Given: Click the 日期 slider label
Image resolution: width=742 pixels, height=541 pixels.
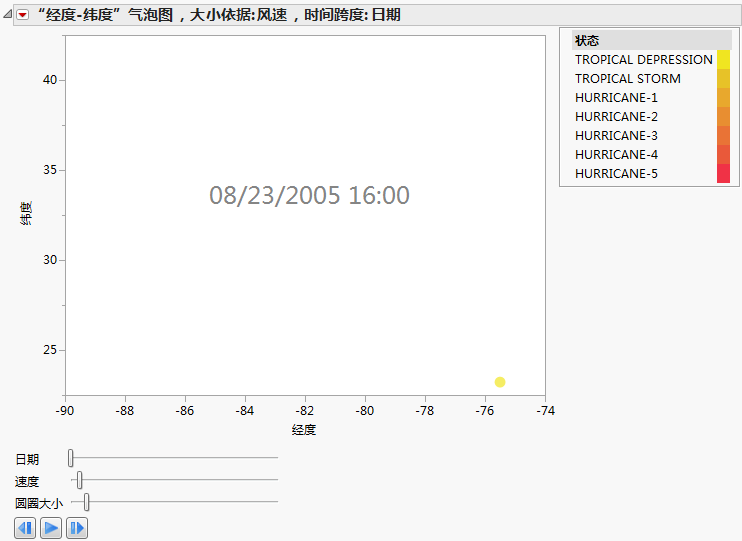Looking at the screenshot, I should pyautogui.click(x=27, y=459).
